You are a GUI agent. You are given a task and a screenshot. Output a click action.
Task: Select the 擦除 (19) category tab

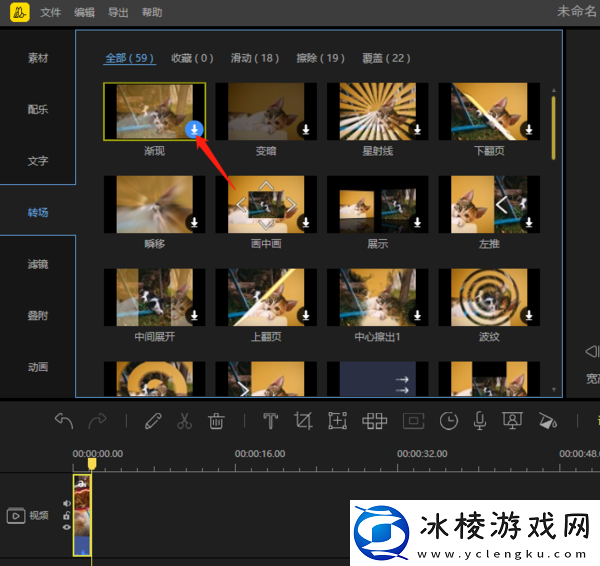pyautogui.click(x=321, y=58)
